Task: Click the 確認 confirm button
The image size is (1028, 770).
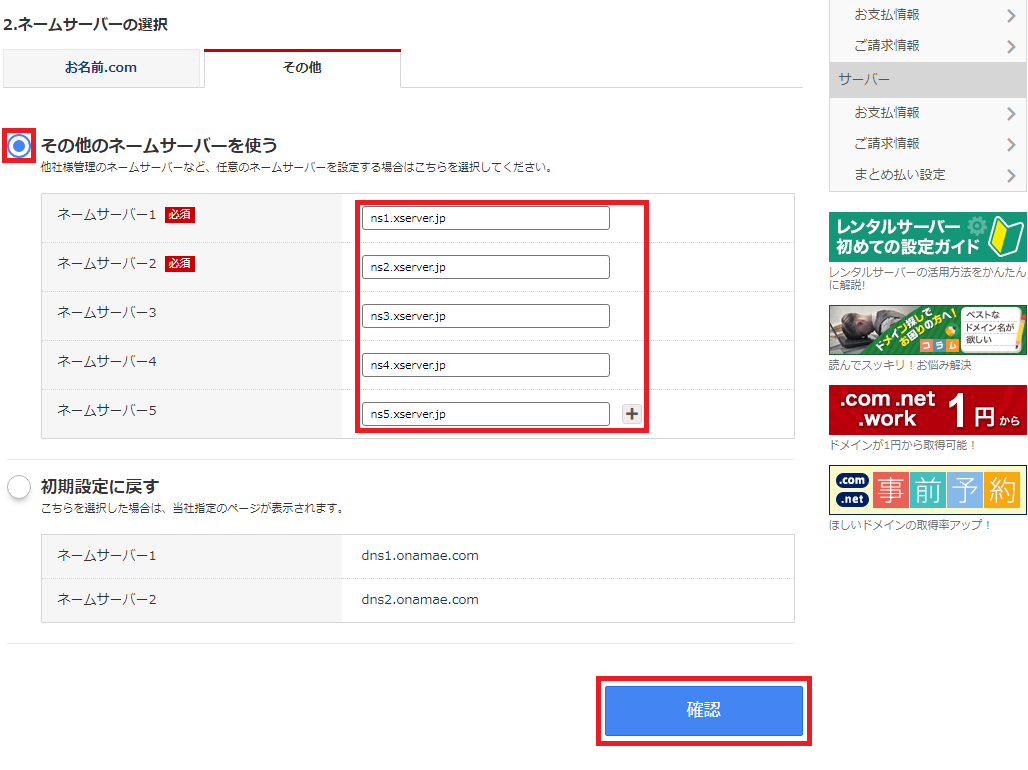Action: 703,710
